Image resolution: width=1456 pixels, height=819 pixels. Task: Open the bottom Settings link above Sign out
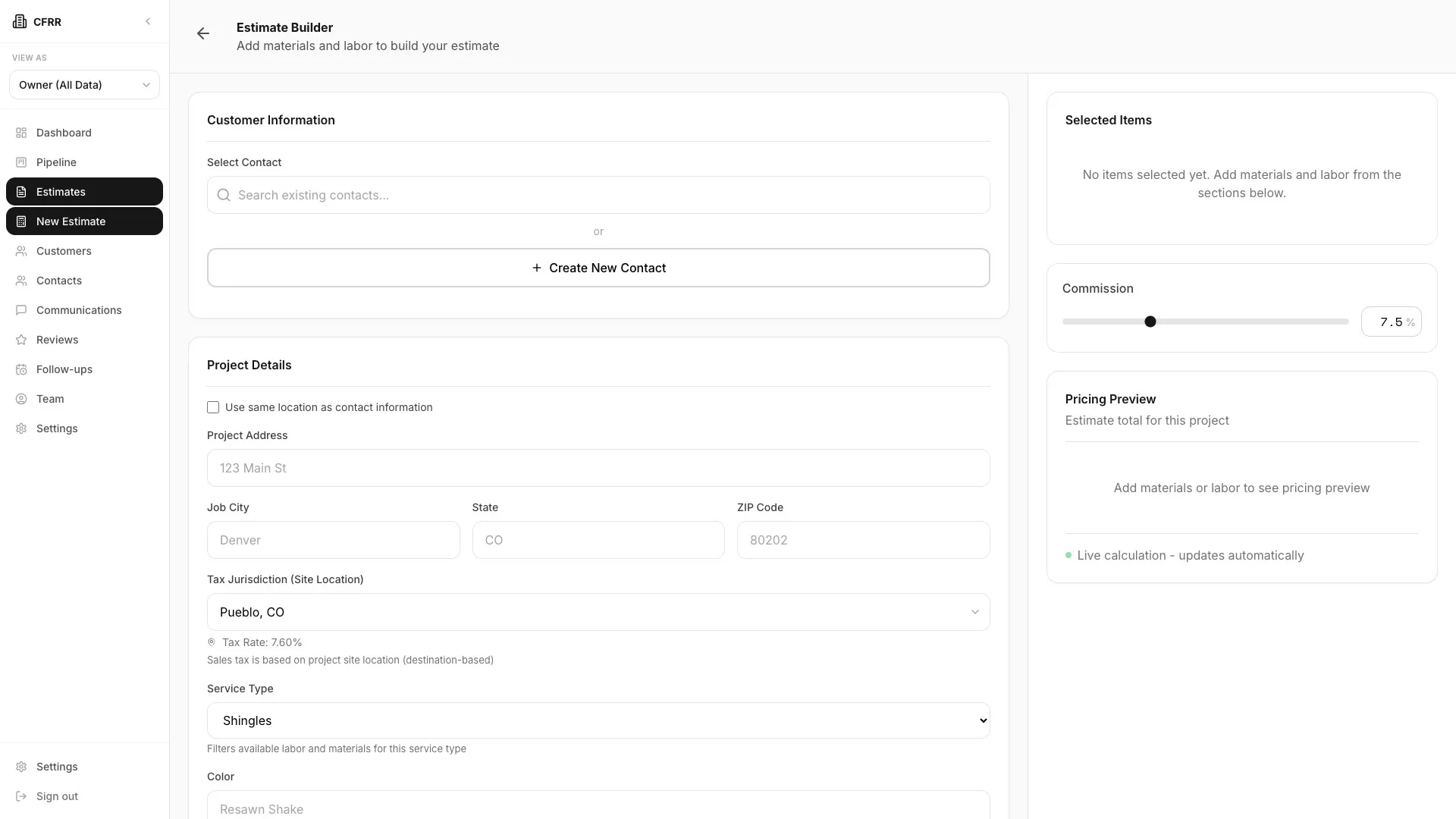(x=57, y=767)
